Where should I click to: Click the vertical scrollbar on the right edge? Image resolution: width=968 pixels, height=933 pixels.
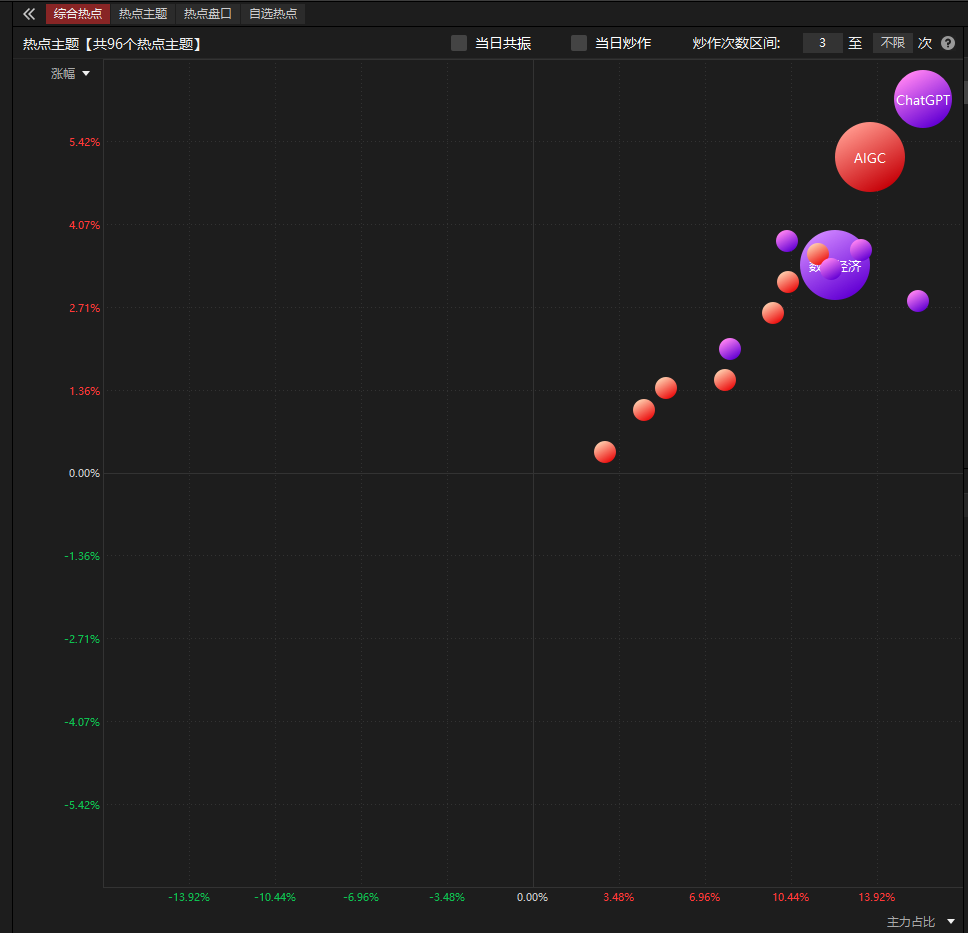click(x=965, y=93)
